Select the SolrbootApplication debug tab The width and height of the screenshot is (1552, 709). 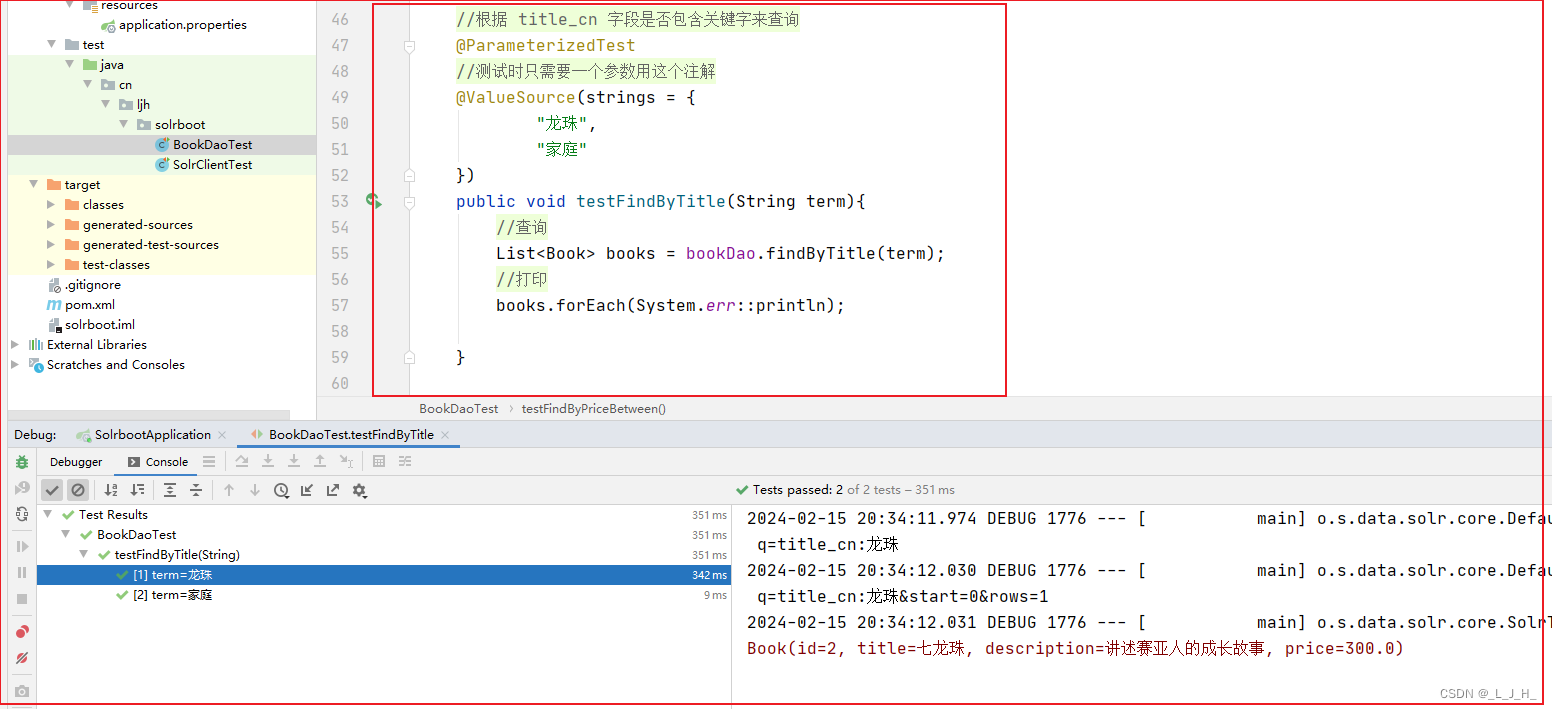[x=150, y=434]
